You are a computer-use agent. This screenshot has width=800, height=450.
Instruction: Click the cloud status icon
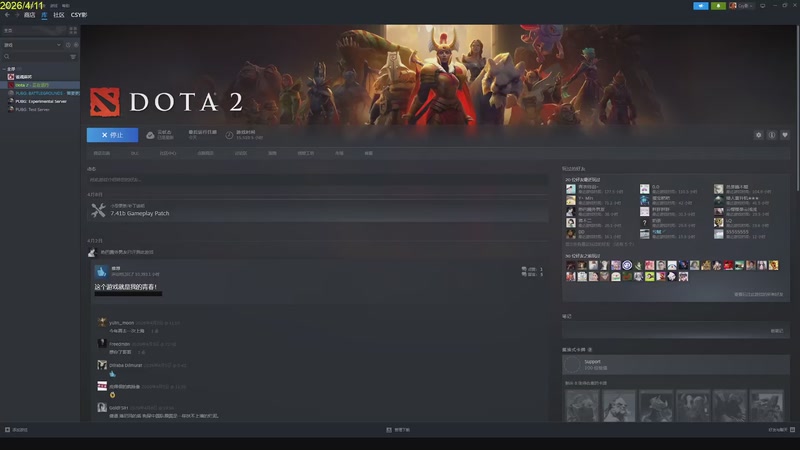click(x=151, y=135)
